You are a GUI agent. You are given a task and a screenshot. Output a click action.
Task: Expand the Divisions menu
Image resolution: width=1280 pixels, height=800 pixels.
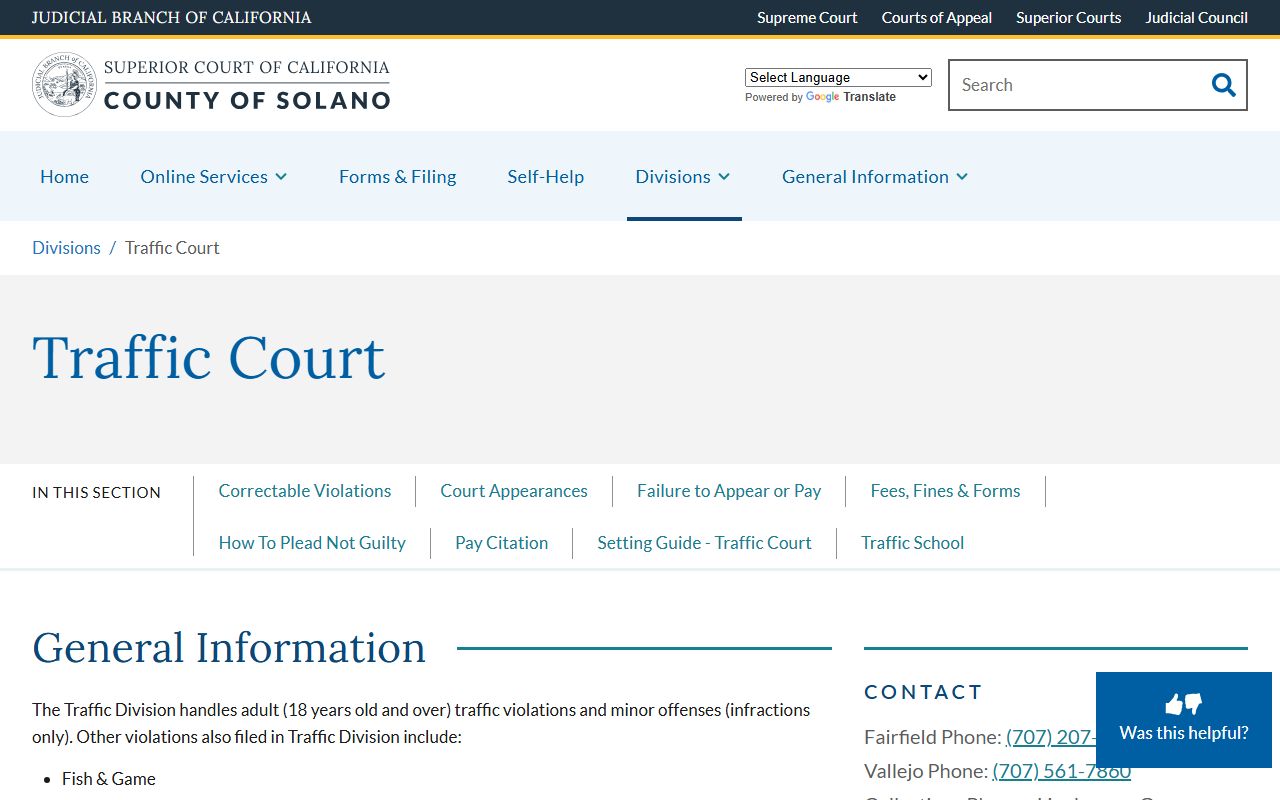click(683, 176)
